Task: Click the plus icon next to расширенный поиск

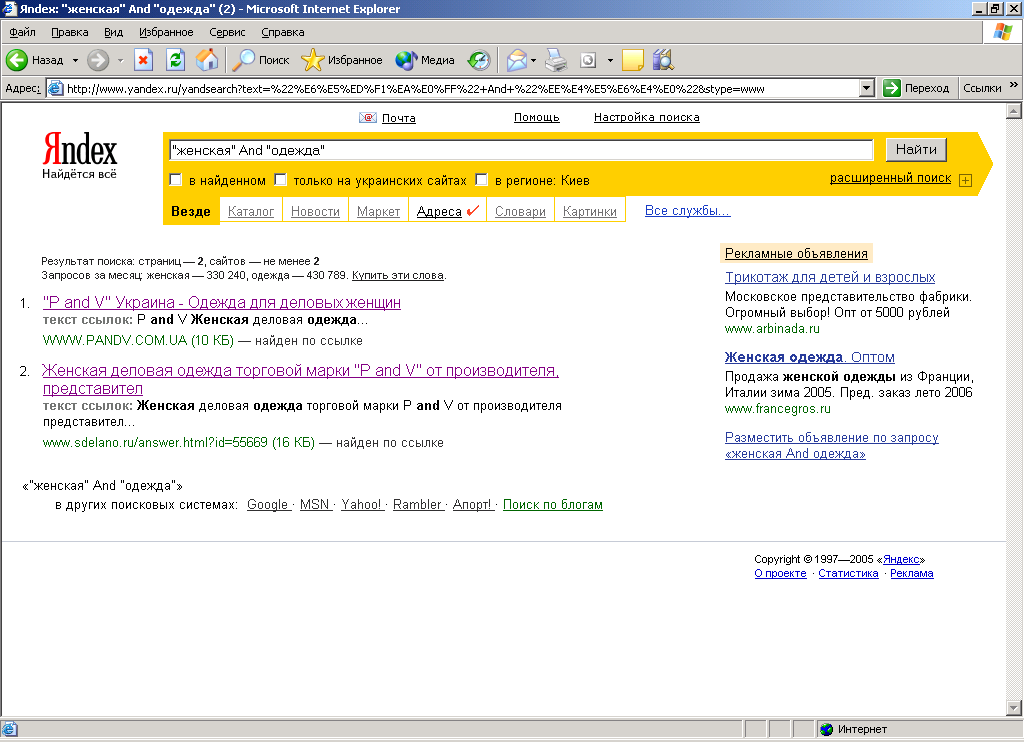Action: pyautogui.click(x=965, y=180)
